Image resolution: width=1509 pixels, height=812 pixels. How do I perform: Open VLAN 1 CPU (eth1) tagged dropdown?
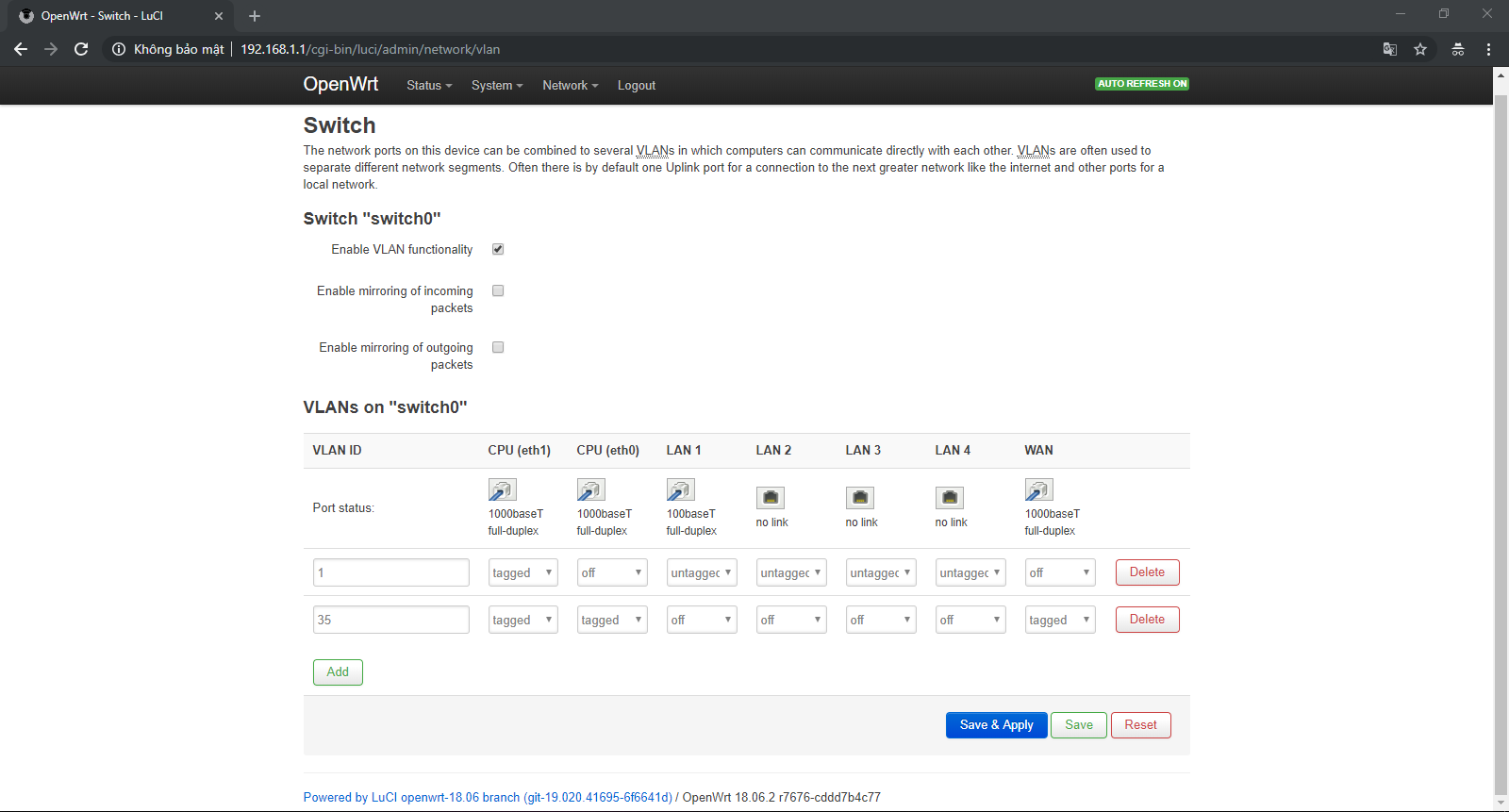[x=522, y=572]
